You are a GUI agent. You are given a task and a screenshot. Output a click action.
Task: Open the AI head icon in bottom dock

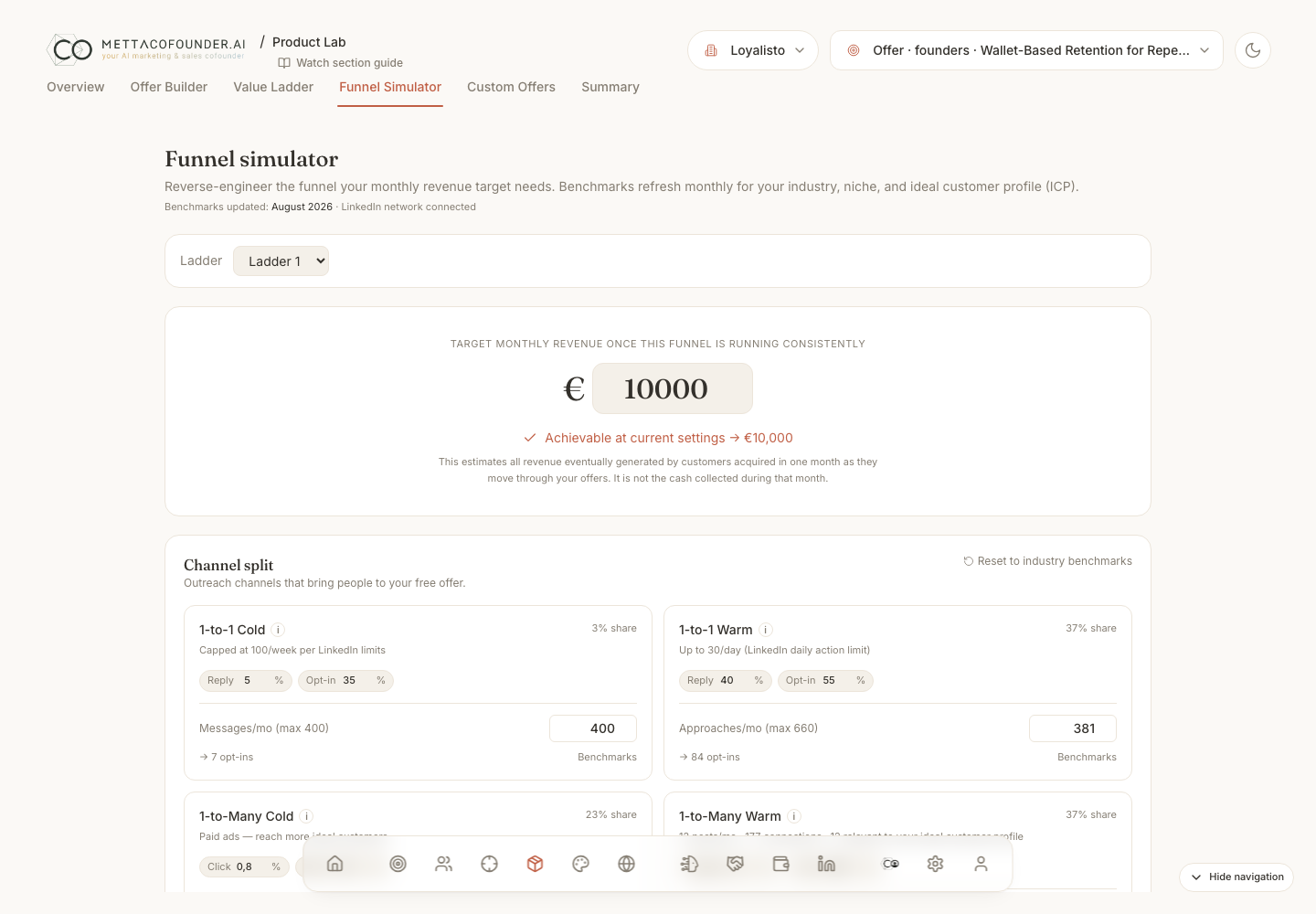[689, 864]
